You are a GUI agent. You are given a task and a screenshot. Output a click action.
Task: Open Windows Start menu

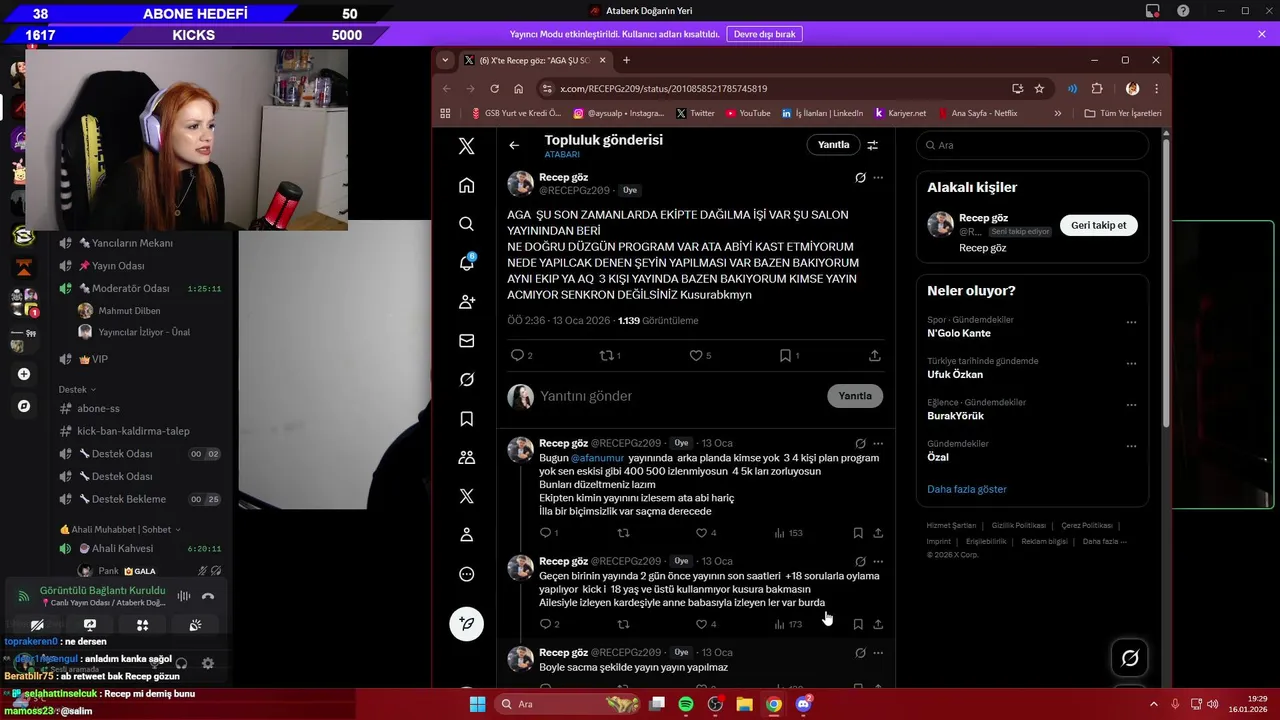[x=477, y=704]
